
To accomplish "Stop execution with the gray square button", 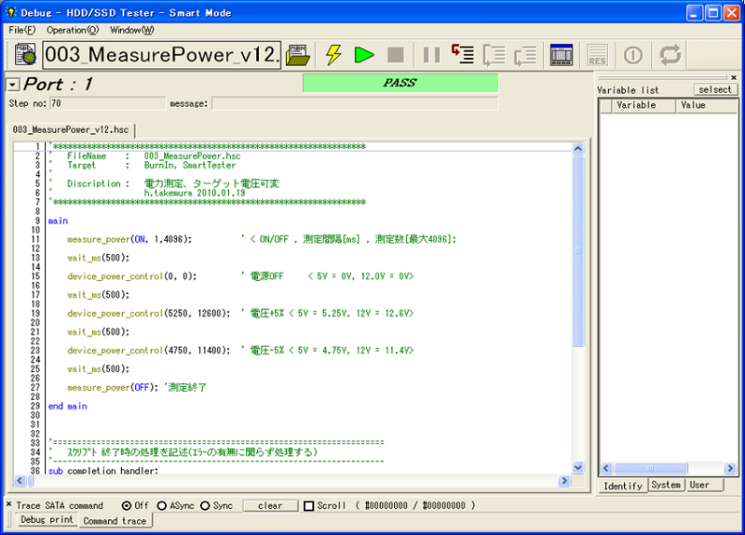I will (395, 55).
